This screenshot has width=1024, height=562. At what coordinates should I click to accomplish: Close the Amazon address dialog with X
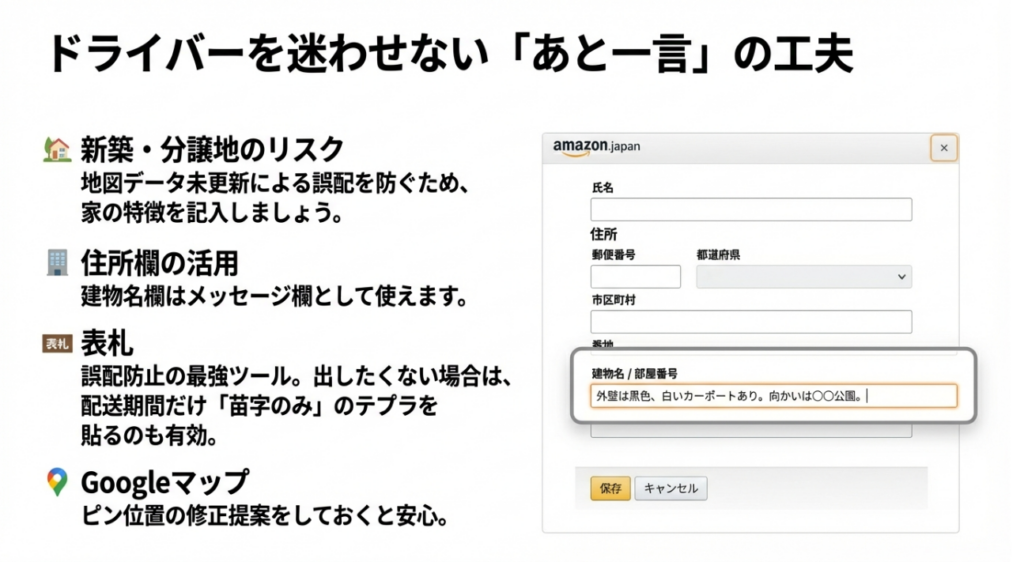pyautogui.click(x=943, y=148)
